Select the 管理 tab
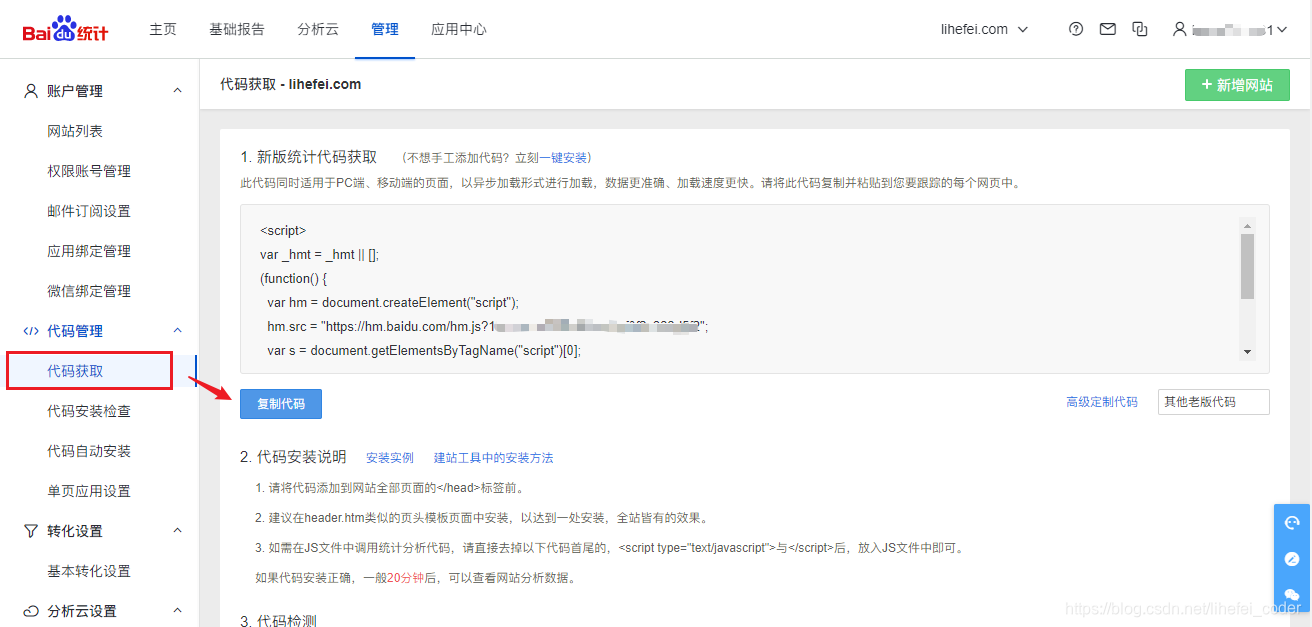This screenshot has height=627, width=1312. (x=384, y=30)
